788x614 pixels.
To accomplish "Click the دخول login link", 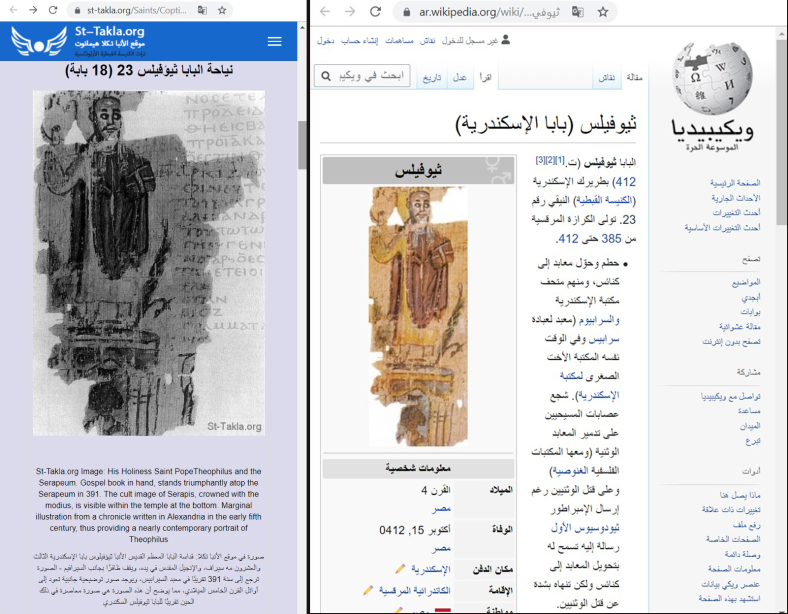I will pos(325,41).
